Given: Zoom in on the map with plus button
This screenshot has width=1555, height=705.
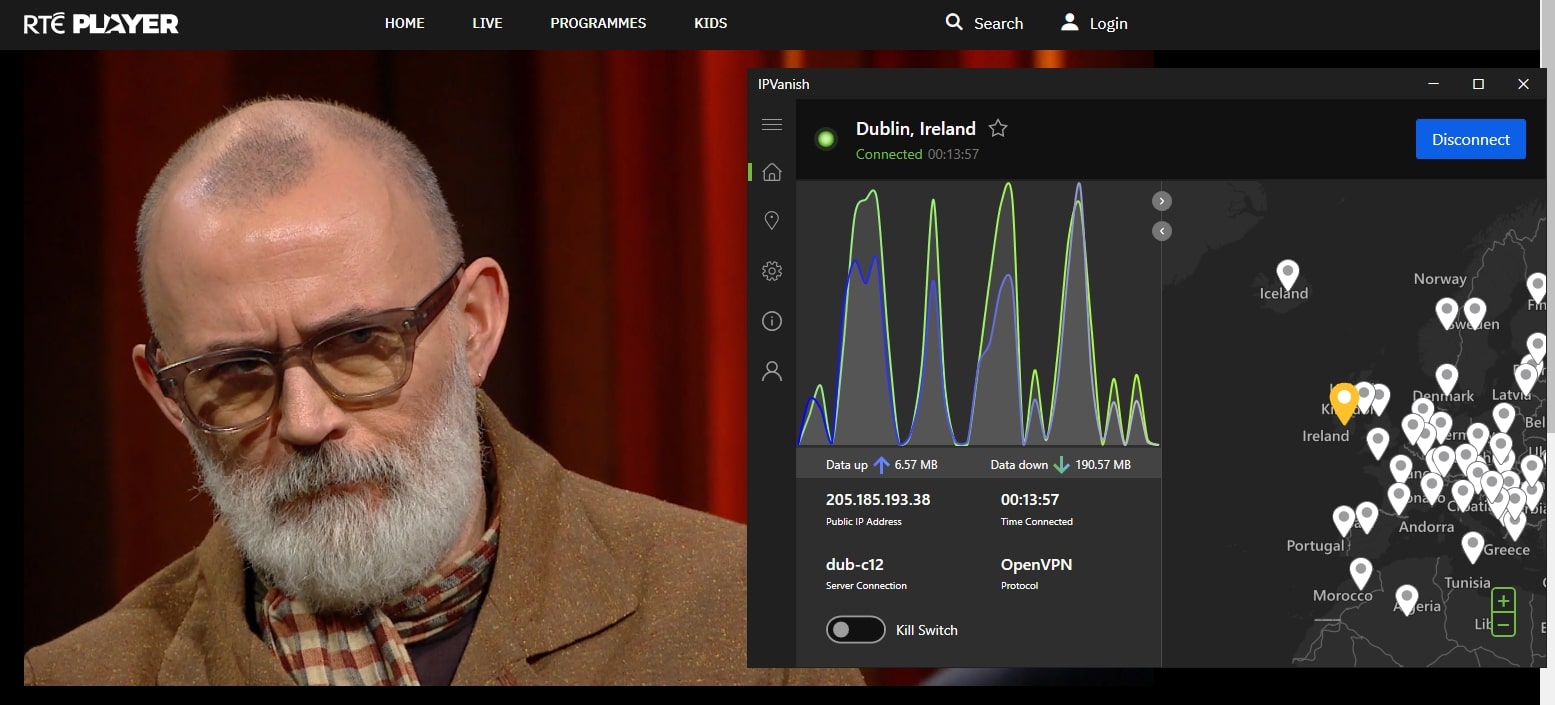Looking at the screenshot, I should tap(1503, 601).
